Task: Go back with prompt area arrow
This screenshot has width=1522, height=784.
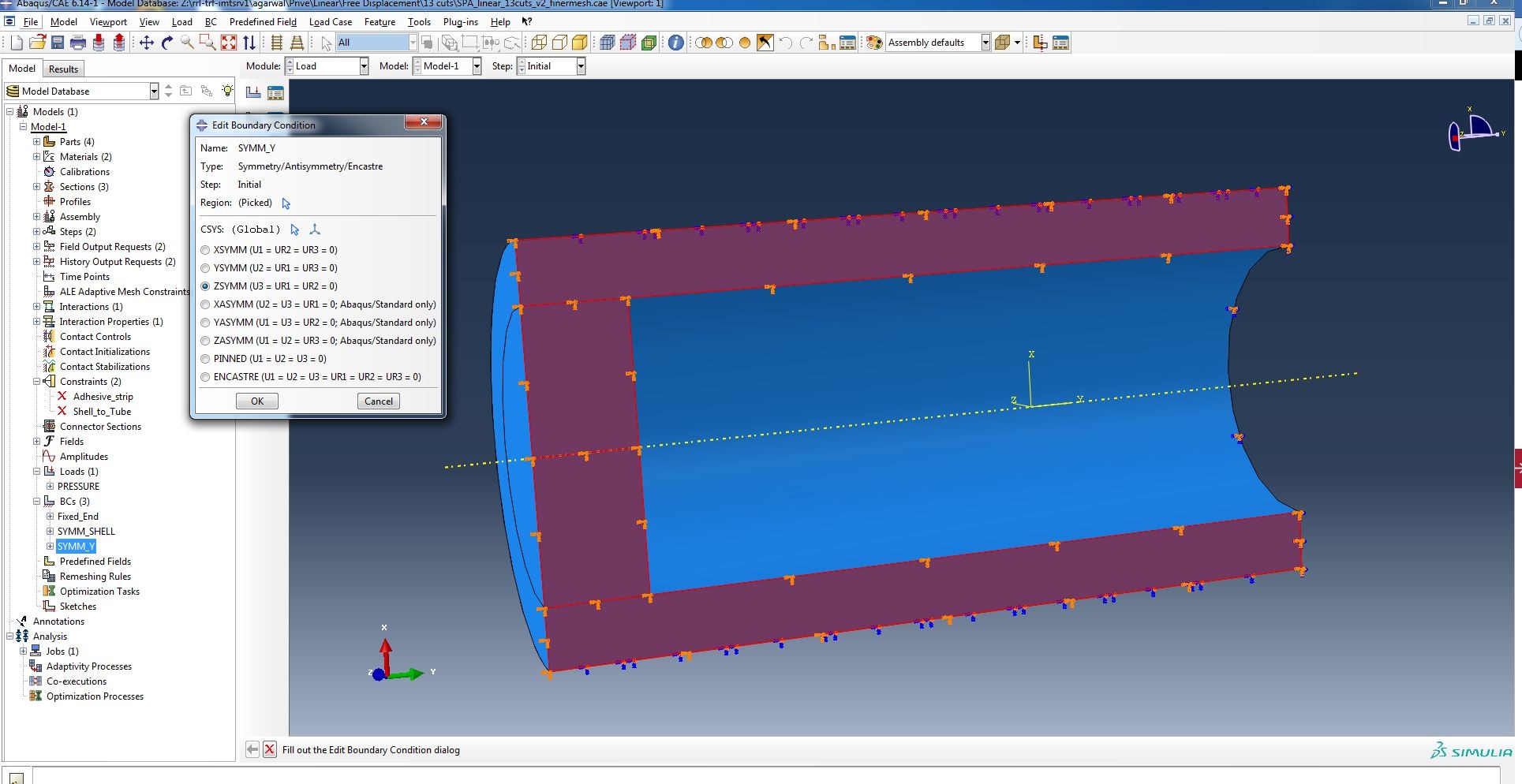Action: pyautogui.click(x=252, y=749)
